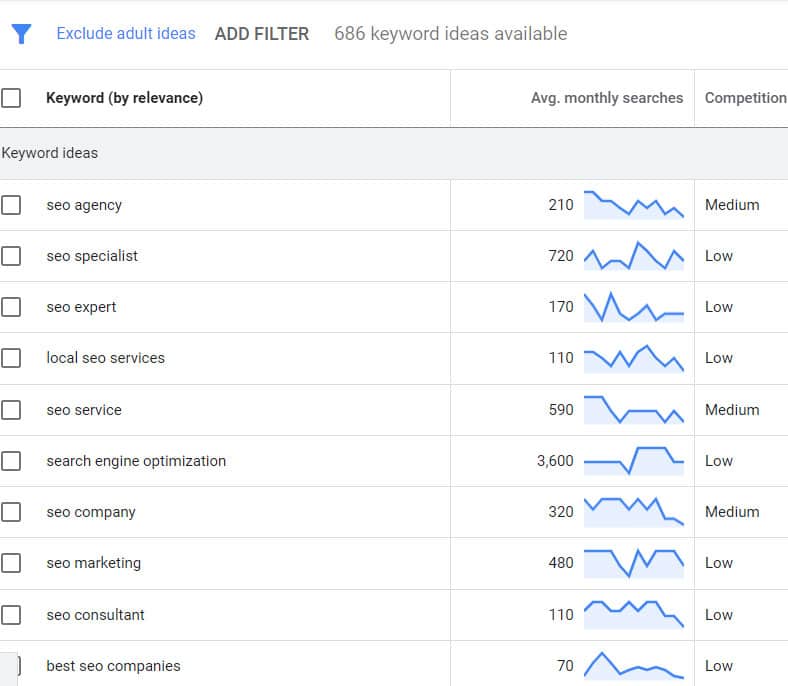Click Medium competition for seo company
The height and width of the screenshot is (686, 788).
click(x=732, y=512)
